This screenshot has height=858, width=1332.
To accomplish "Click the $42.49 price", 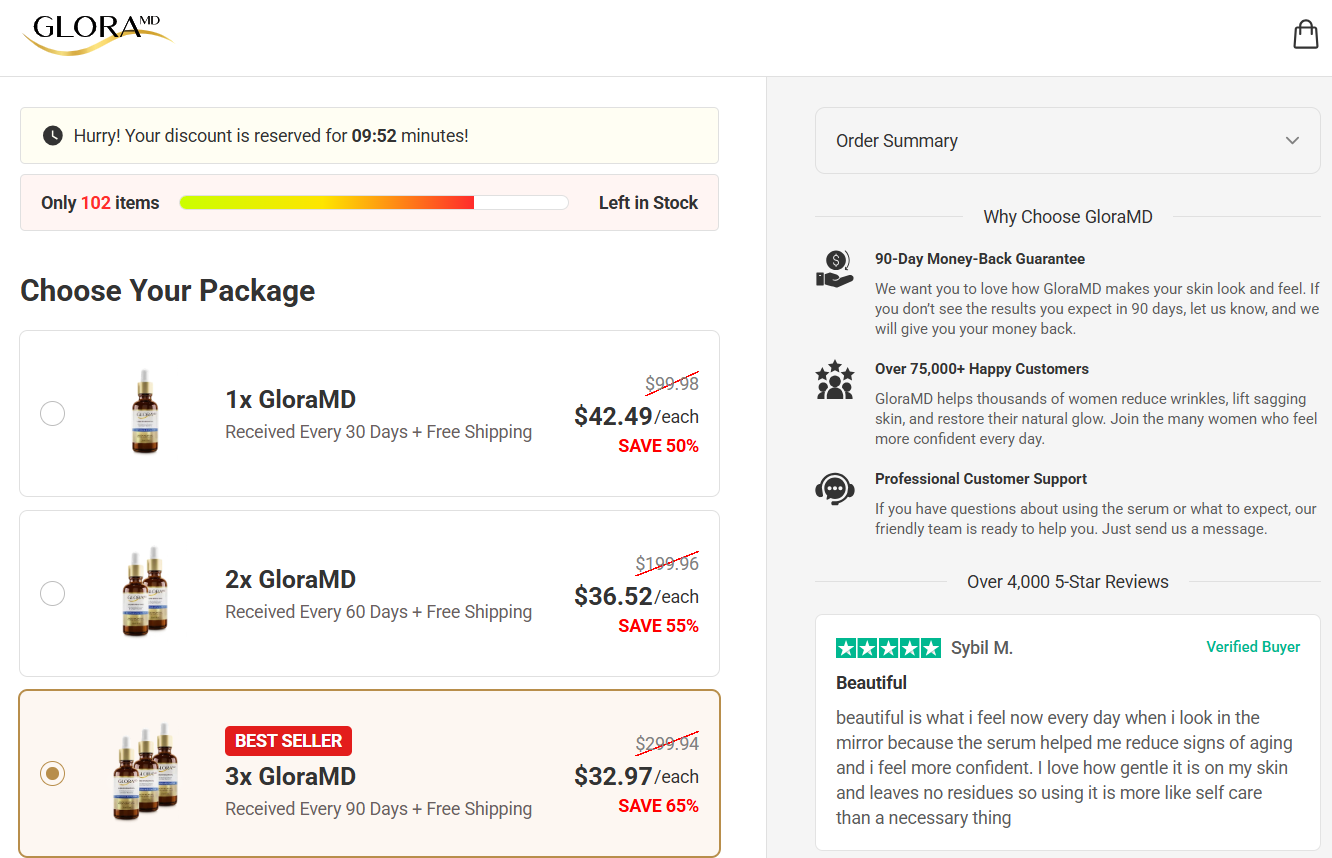I will click(x=613, y=416).
